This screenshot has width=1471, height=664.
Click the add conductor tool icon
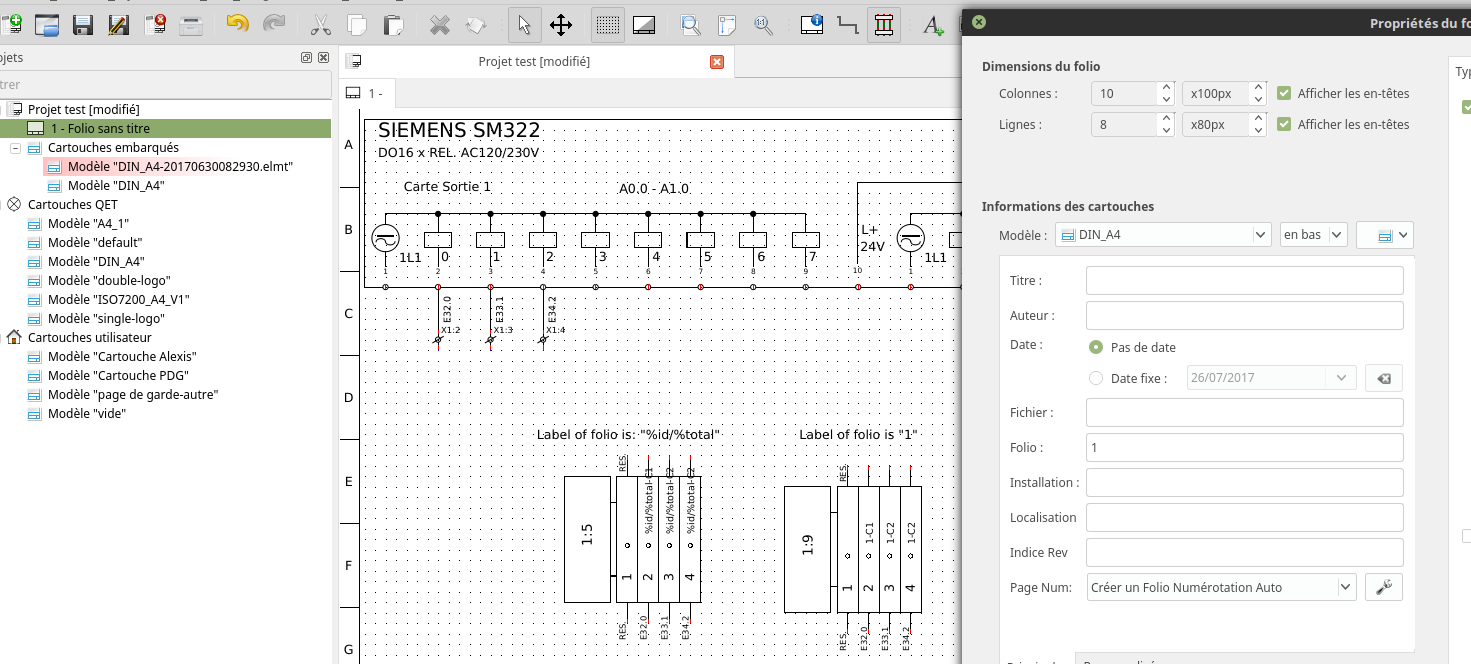pos(848,25)
